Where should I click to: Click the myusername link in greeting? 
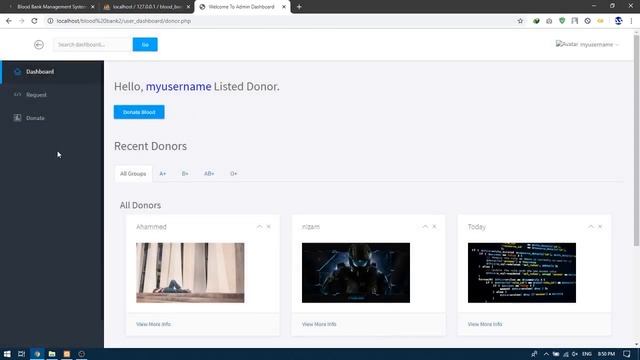[x=178, y=87]
